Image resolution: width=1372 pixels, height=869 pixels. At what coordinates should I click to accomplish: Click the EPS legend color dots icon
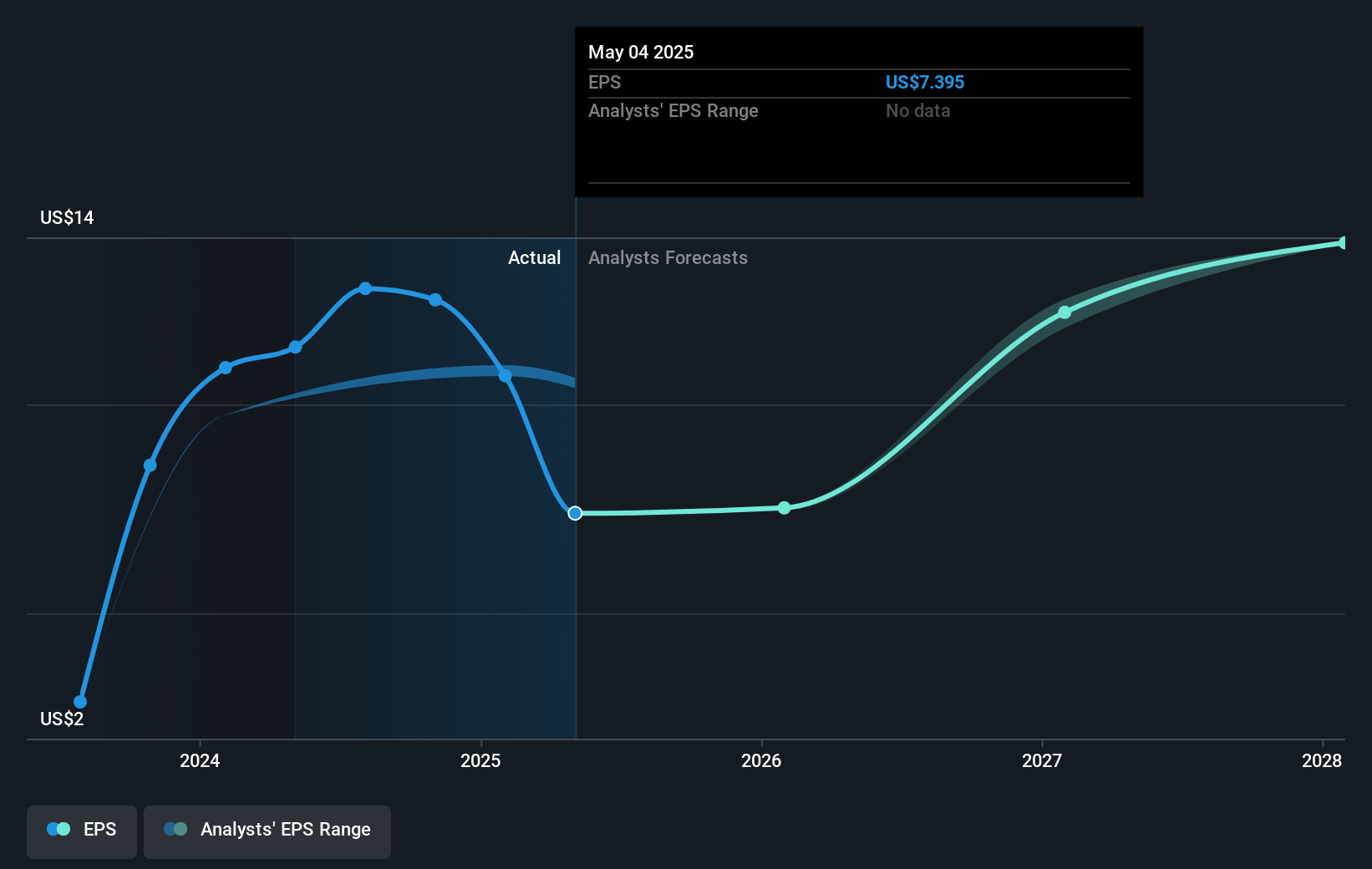[x=58, y=829]
